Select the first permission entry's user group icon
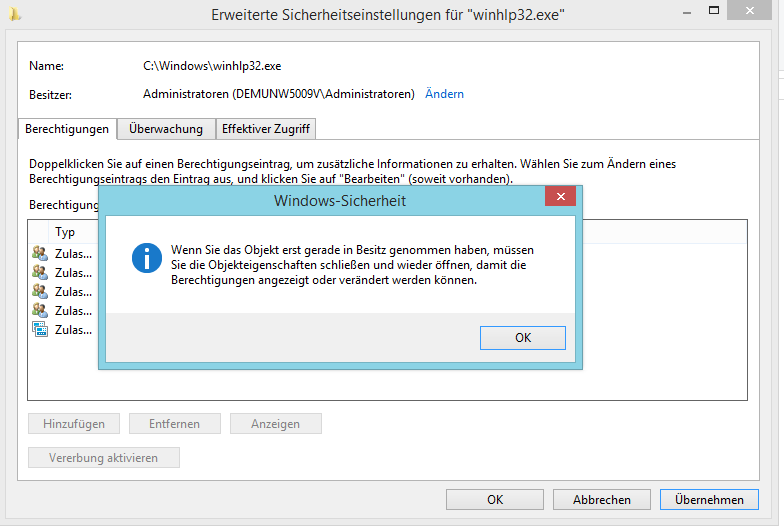 pos(40,254)
